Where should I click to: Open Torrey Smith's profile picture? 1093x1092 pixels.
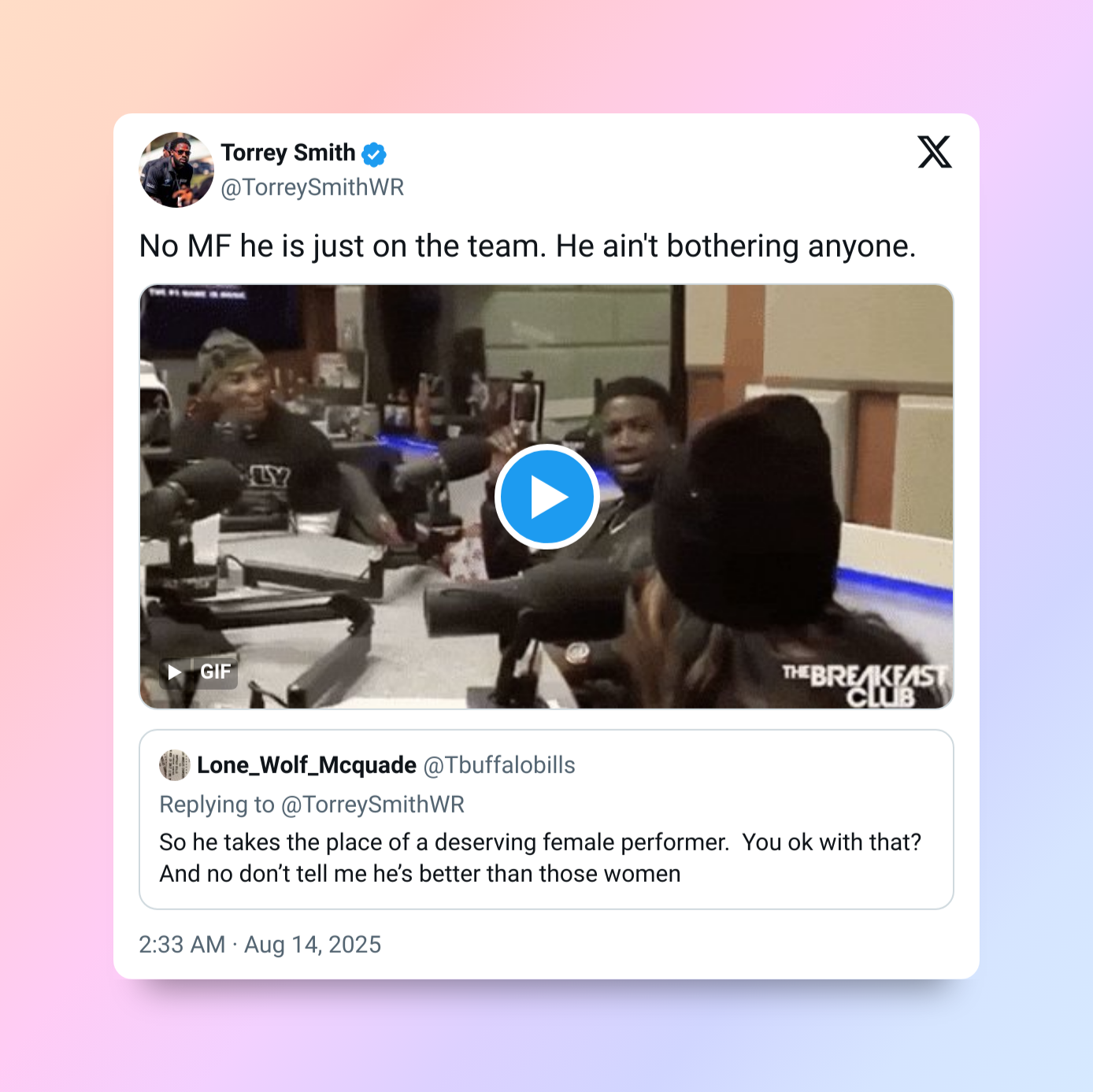pyautogui.click(x=176, y=170)
